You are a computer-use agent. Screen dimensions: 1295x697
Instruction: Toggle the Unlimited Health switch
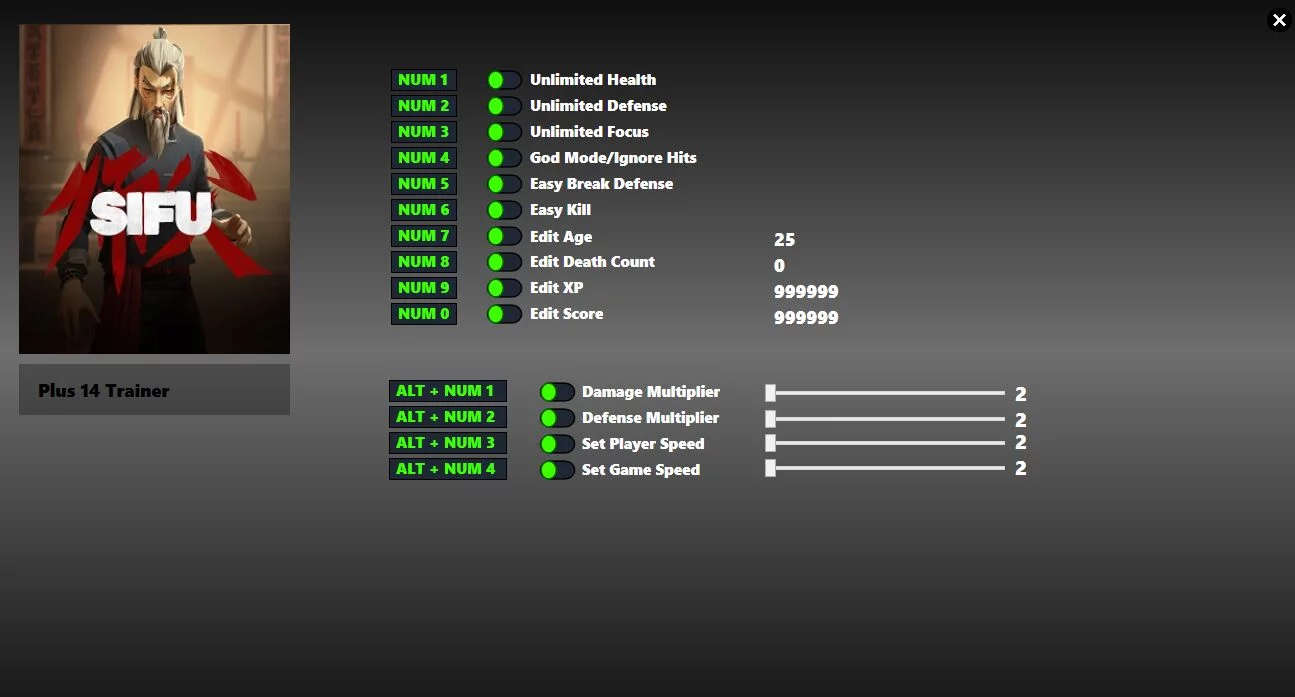[x=504, y=80]
